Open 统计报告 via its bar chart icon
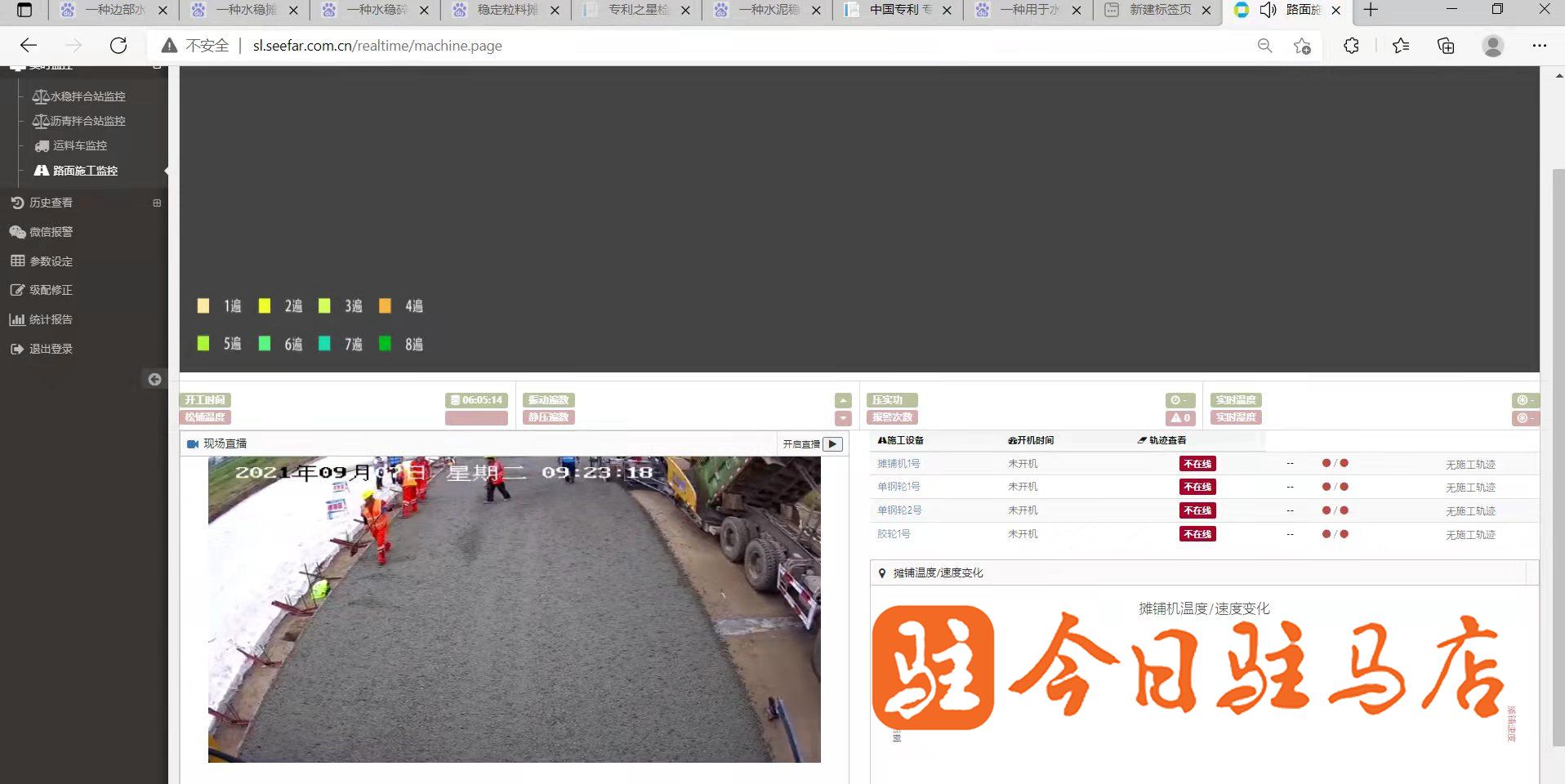1565x784 pixels. (17, 319)
